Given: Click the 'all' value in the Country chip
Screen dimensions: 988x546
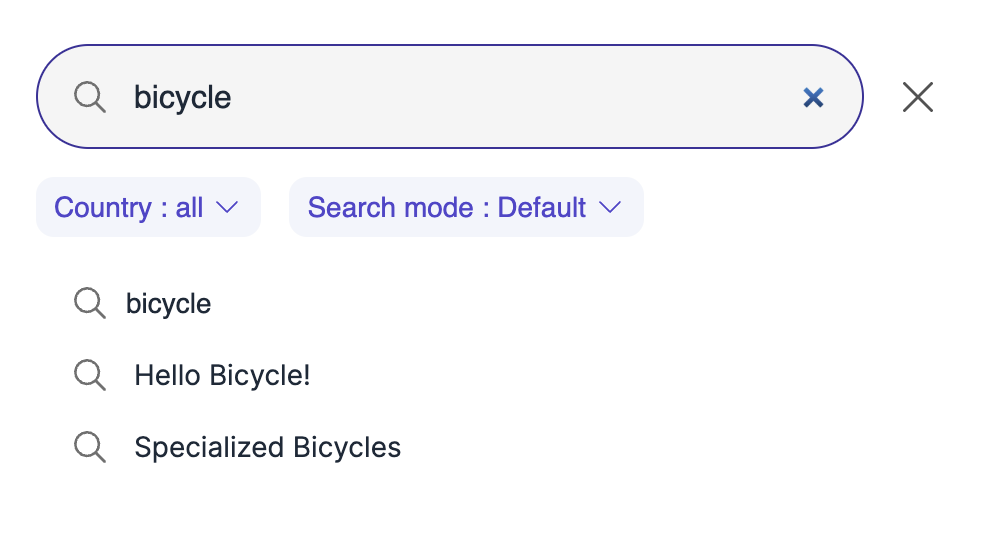Looking at the screenshot, I should 189,207.
